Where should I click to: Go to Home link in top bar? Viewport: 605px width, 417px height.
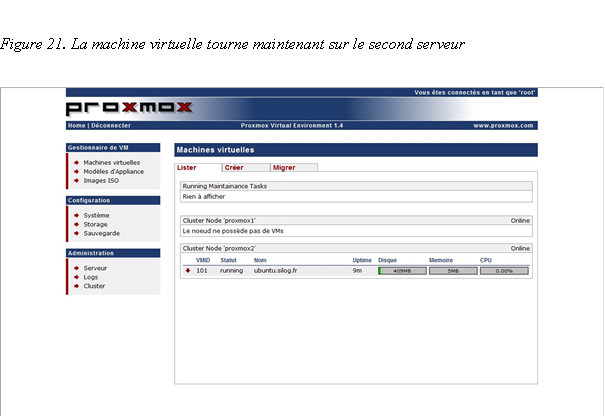[76, 125]
